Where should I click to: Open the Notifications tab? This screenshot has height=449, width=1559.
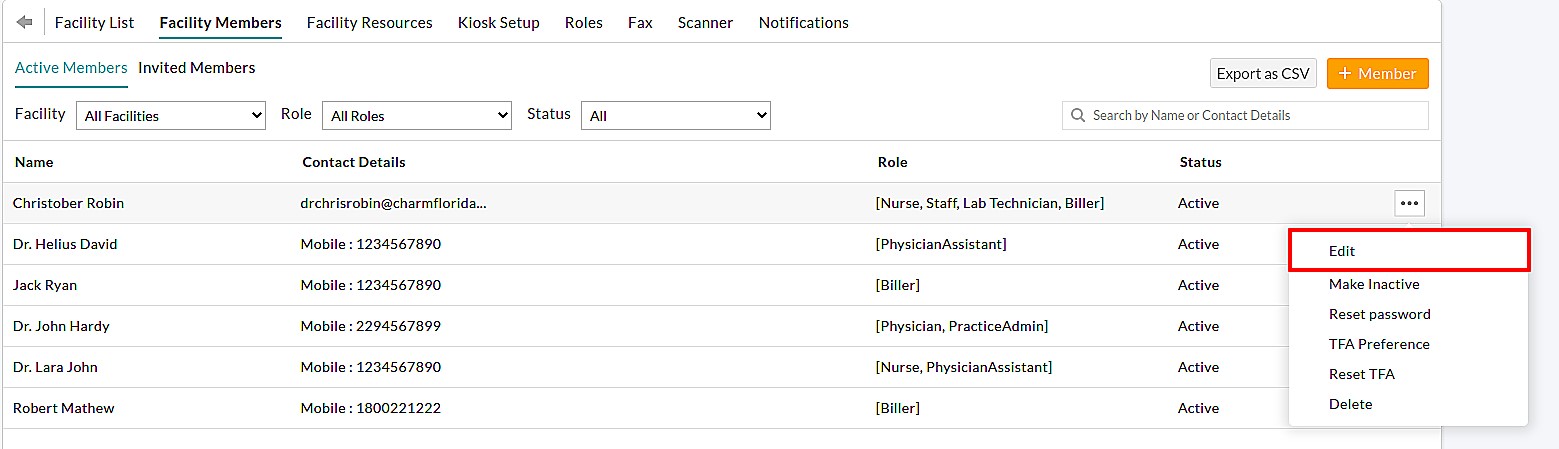(803, 22)
